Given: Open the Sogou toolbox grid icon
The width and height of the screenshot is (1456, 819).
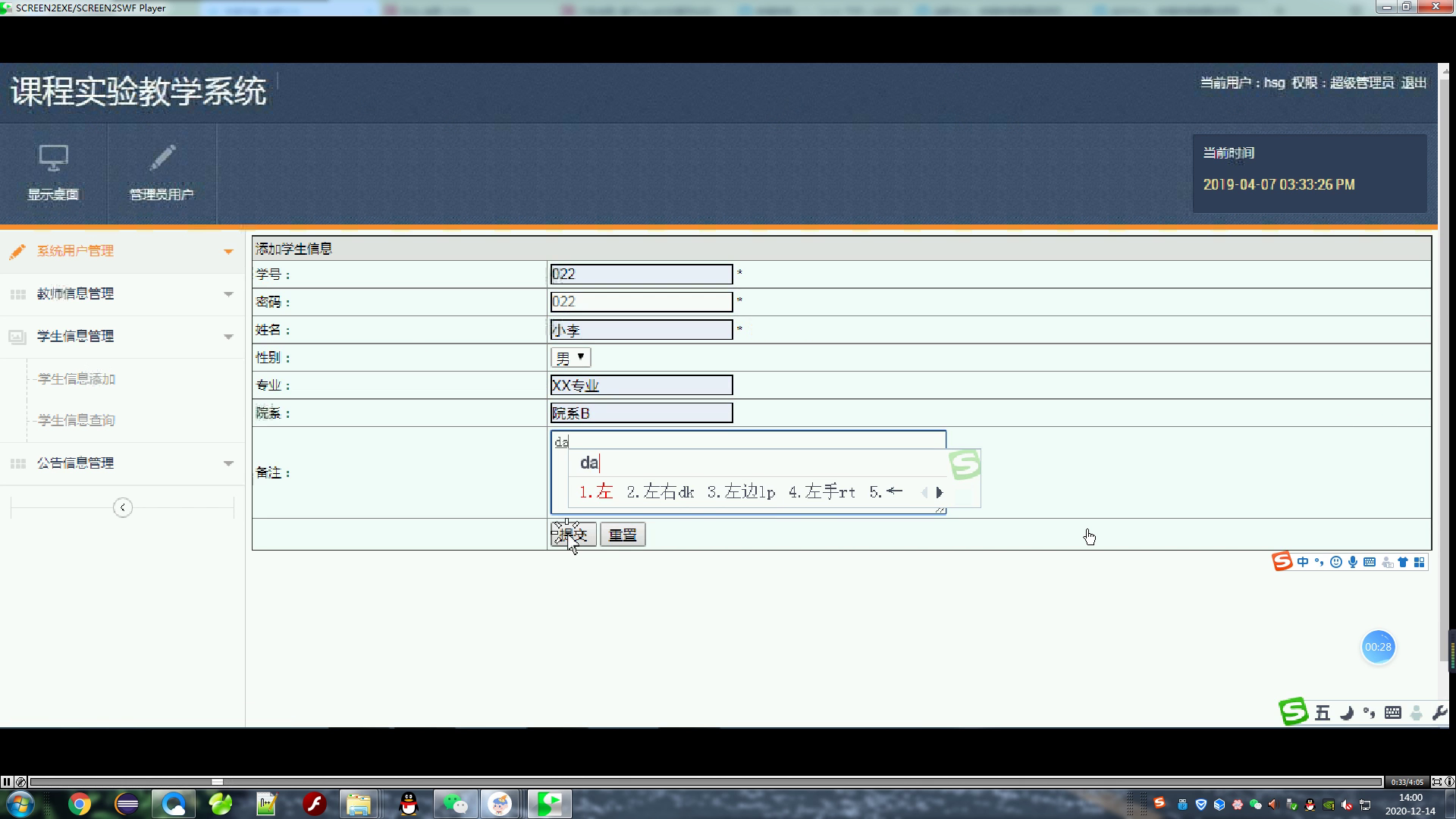Looking at the screenshot, I should click(1419, 562).
